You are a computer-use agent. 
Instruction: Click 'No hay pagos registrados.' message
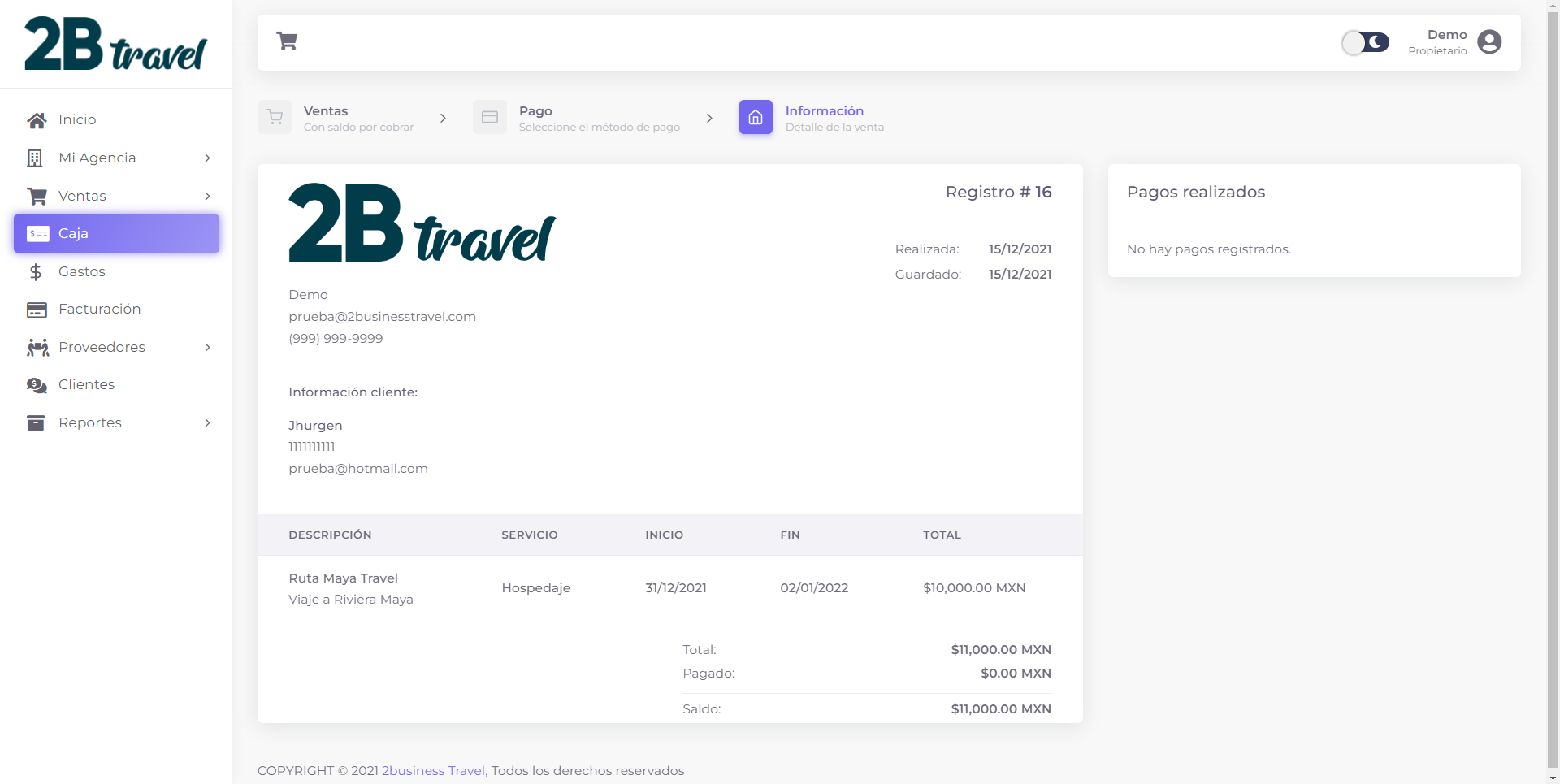1209,249
